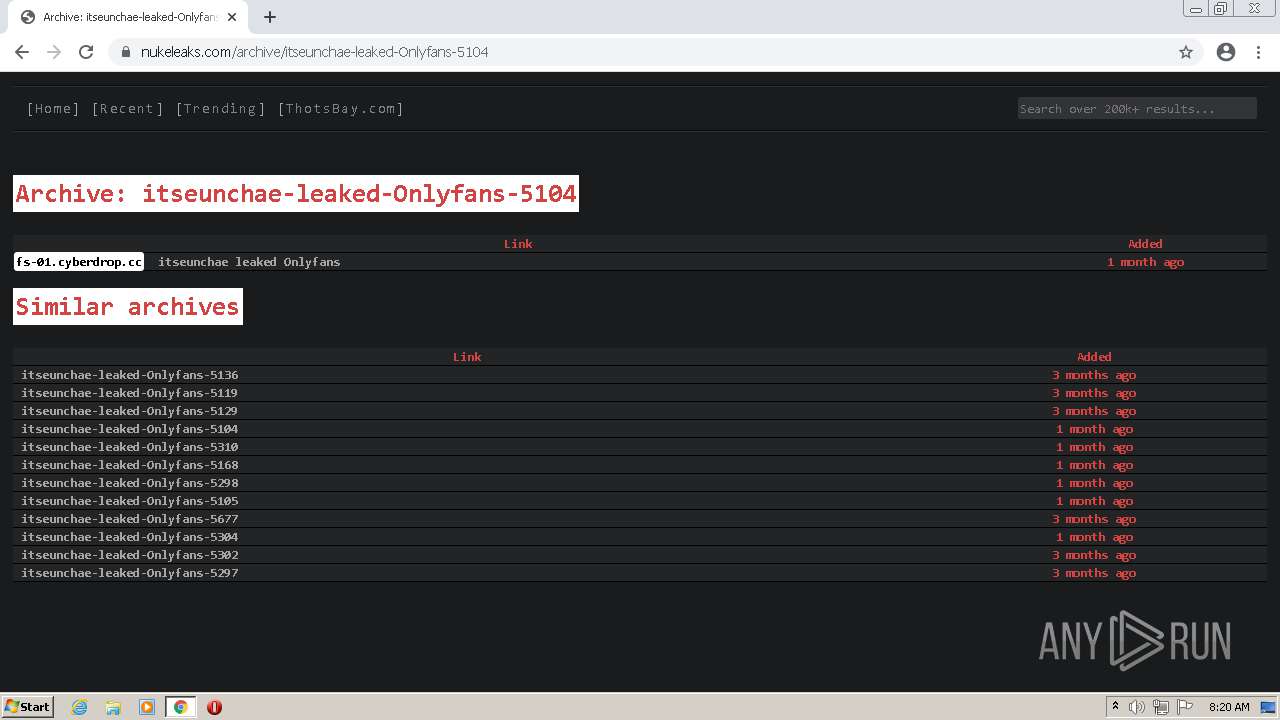The image size is (1280, 720).
Task: Go back using the browser back arrow
Action: coord(22,52)
